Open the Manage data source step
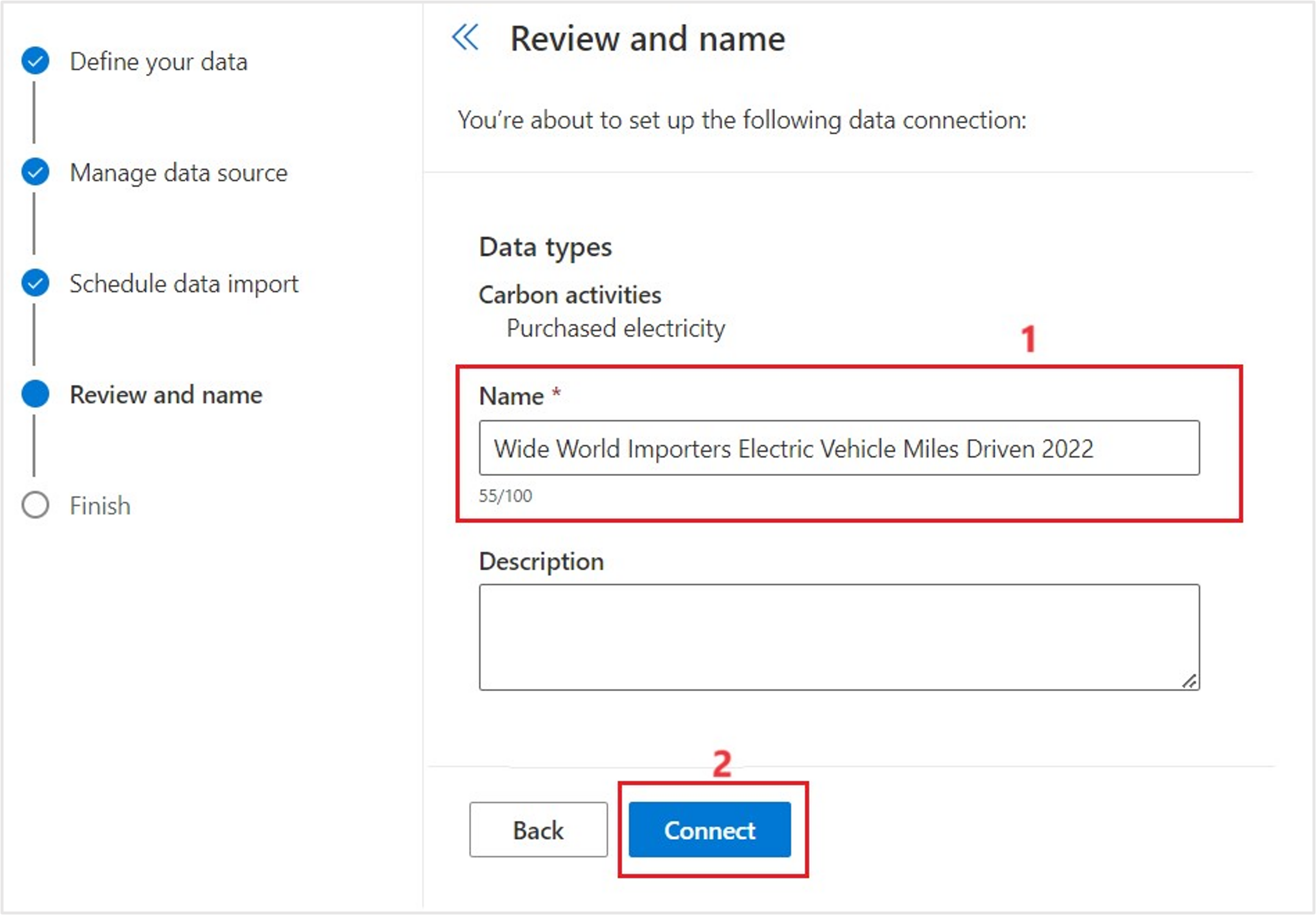Image resolution: width=1316 pixels, height=915 pixels. (178, 173)
